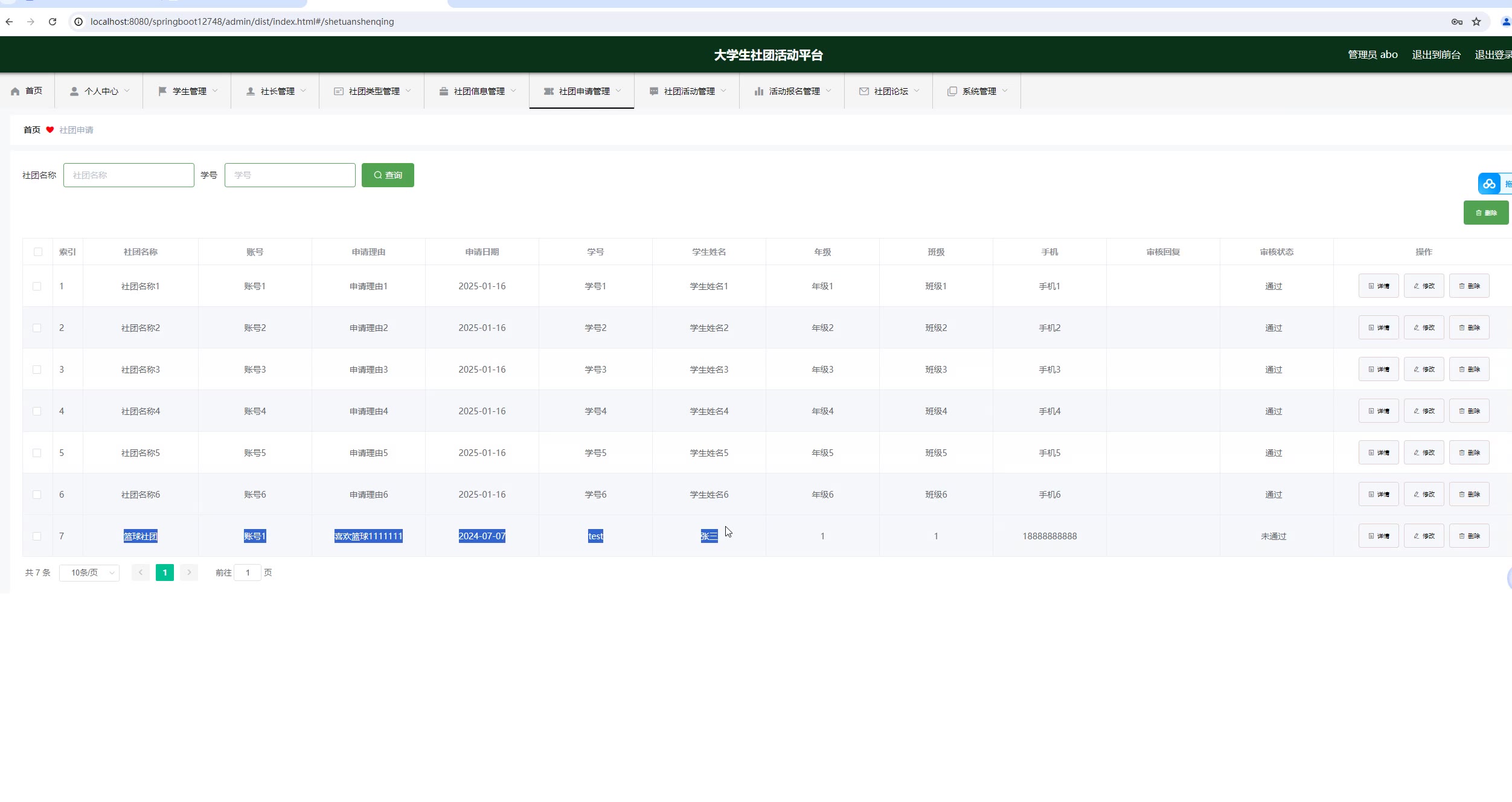Image resolution: width=1512 pixels, height=802 pixels.
Task: Click the browser back arrow
Action: pos(9,22)
